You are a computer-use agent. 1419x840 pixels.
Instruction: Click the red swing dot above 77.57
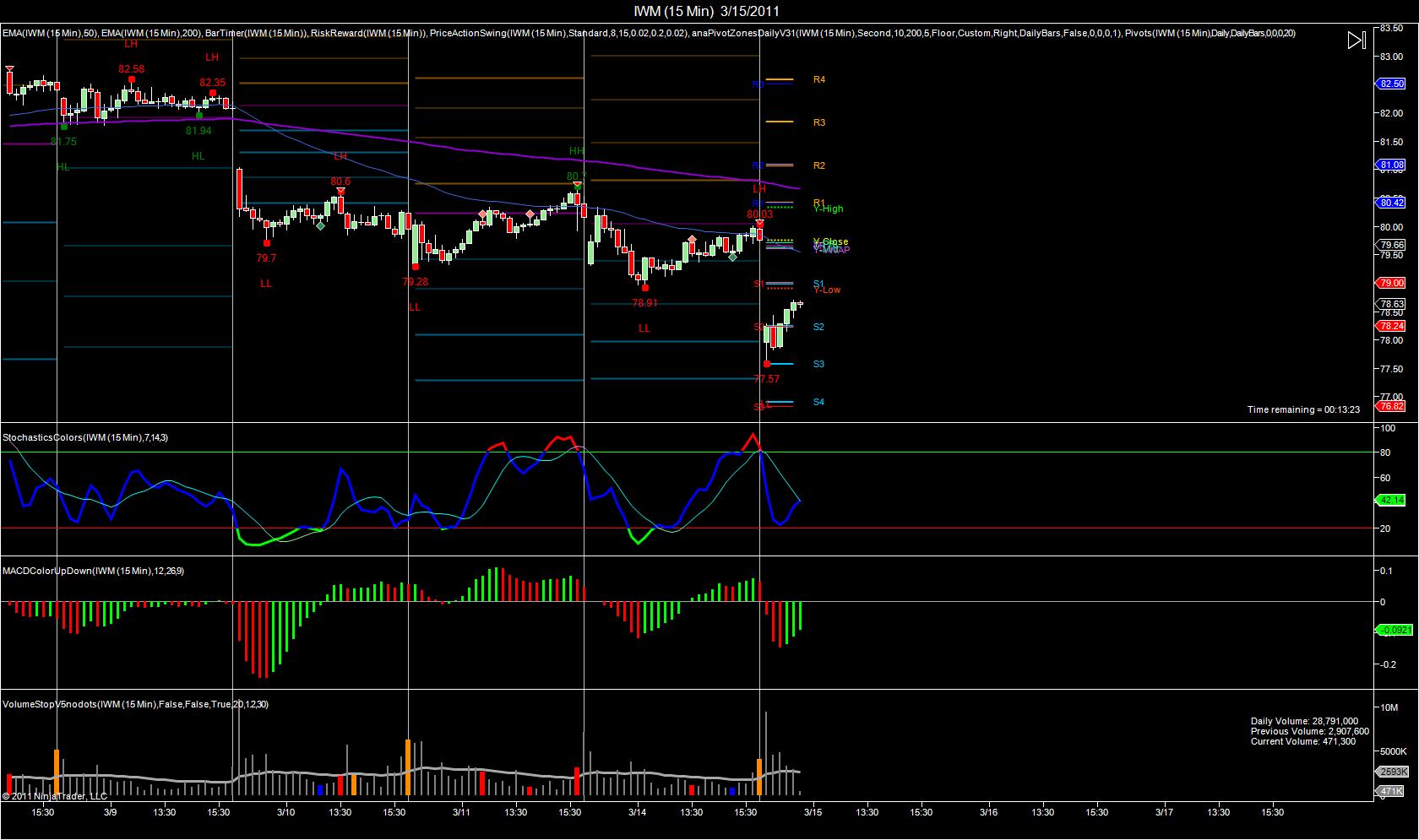pos(766,364)
